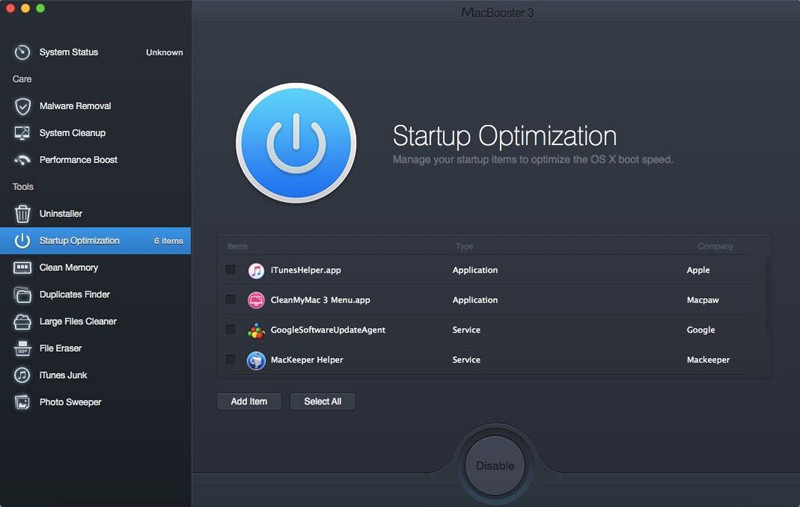Open Performance Boost speedometer icon
This screenshot has width=800, height=507.
tap(22, 160)
